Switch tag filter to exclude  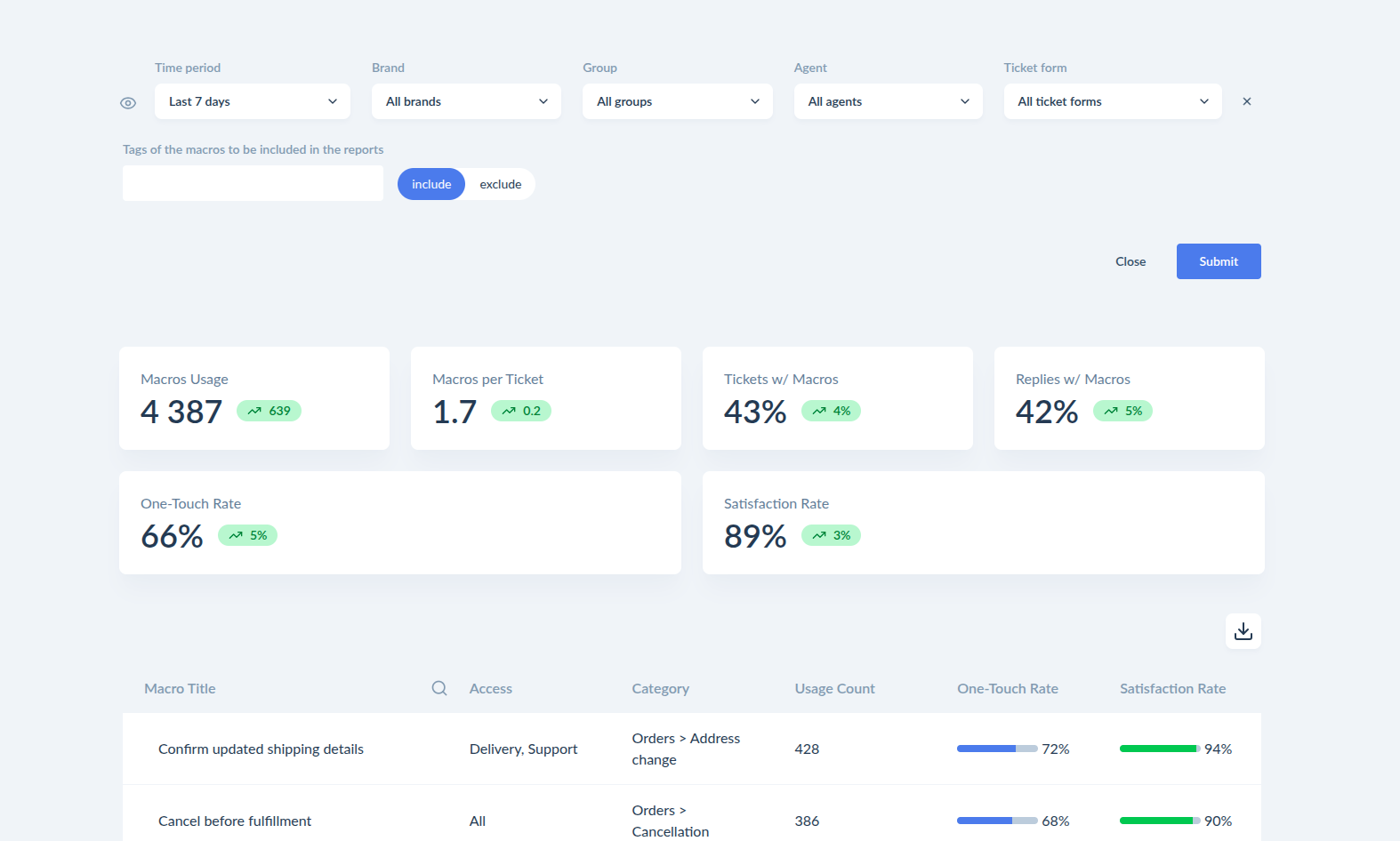pos(501,184)
